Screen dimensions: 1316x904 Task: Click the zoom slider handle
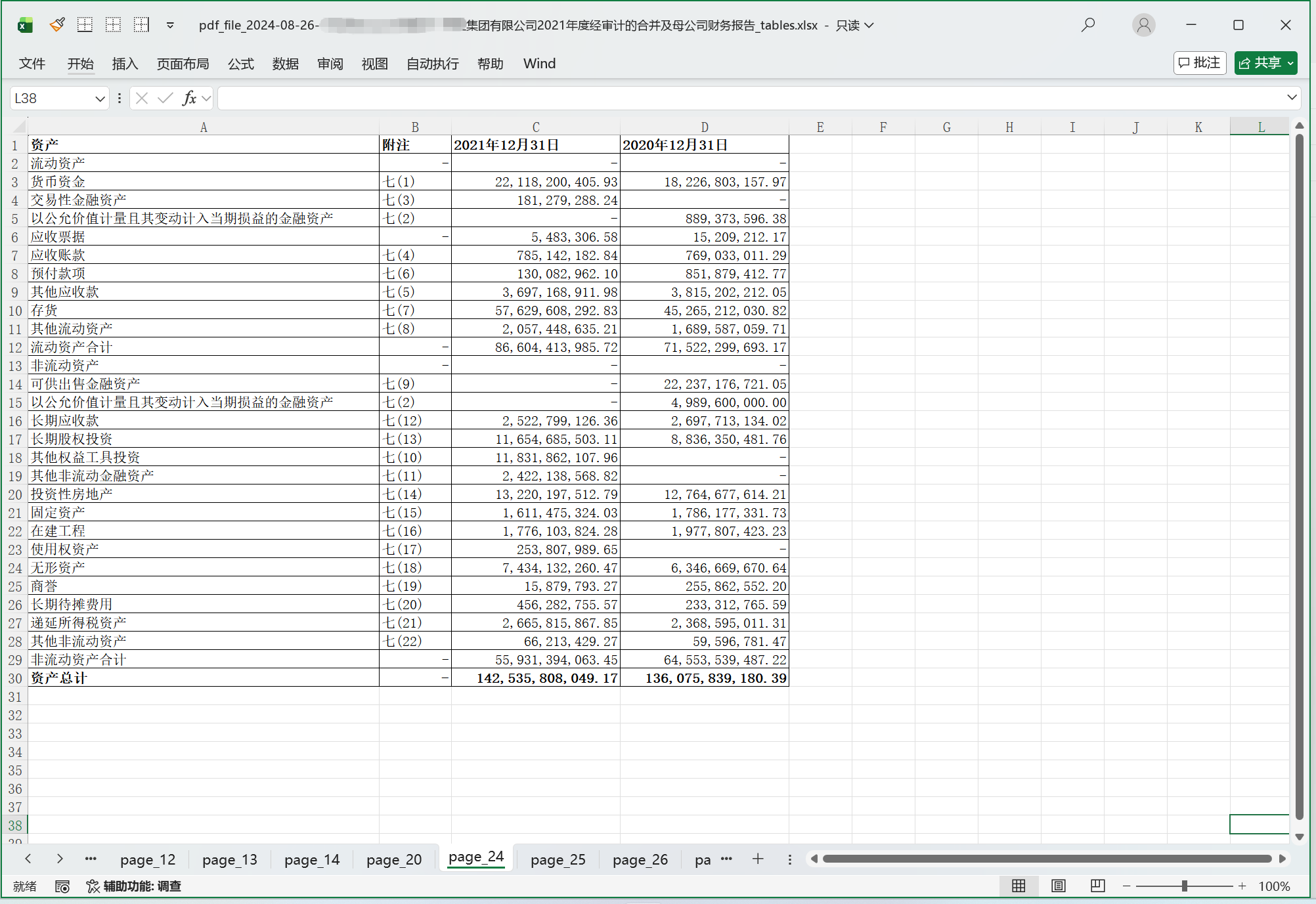(x=1184, y=886)
